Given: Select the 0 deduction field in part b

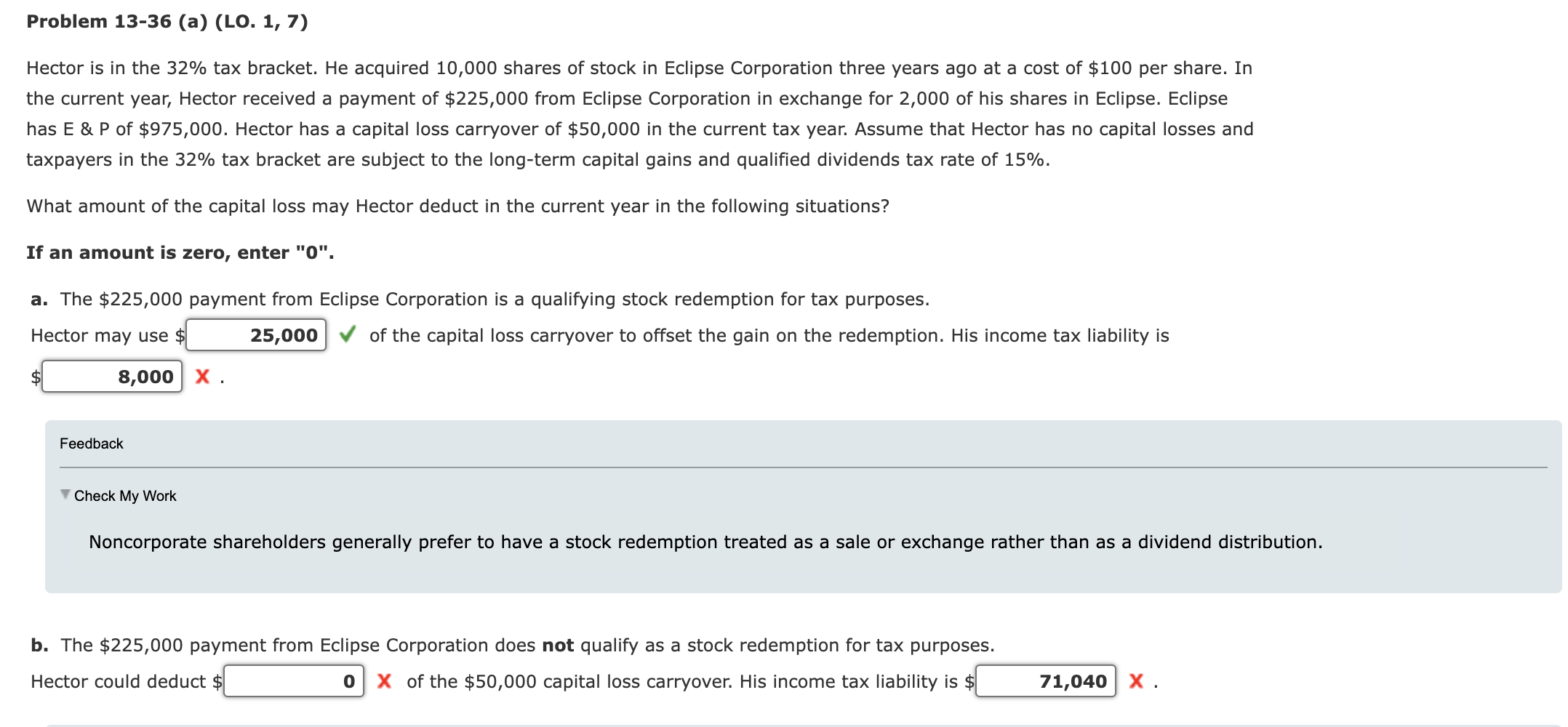Looking at the screenshot, I should click(x=293, y=681).
